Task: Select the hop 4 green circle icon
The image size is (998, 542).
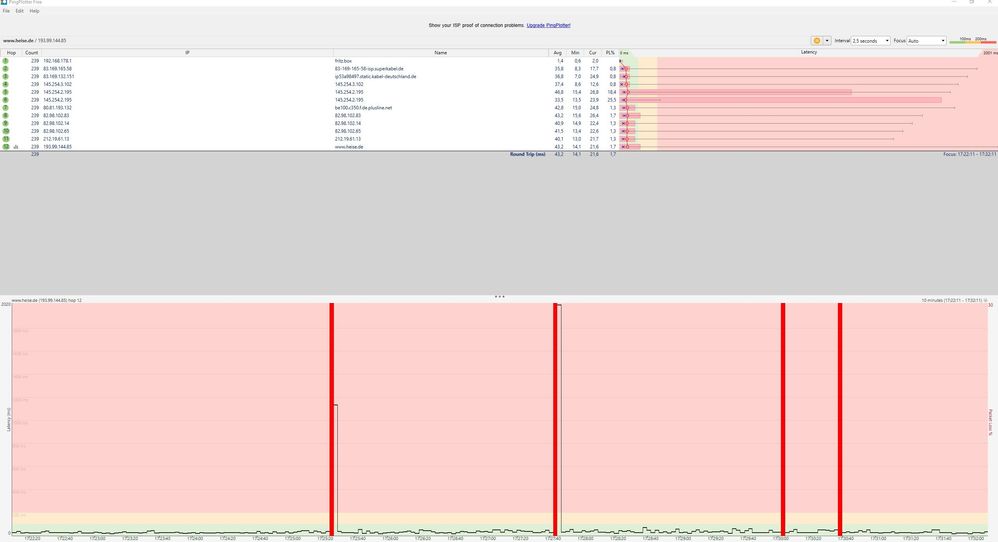Action: pos(6,84)
